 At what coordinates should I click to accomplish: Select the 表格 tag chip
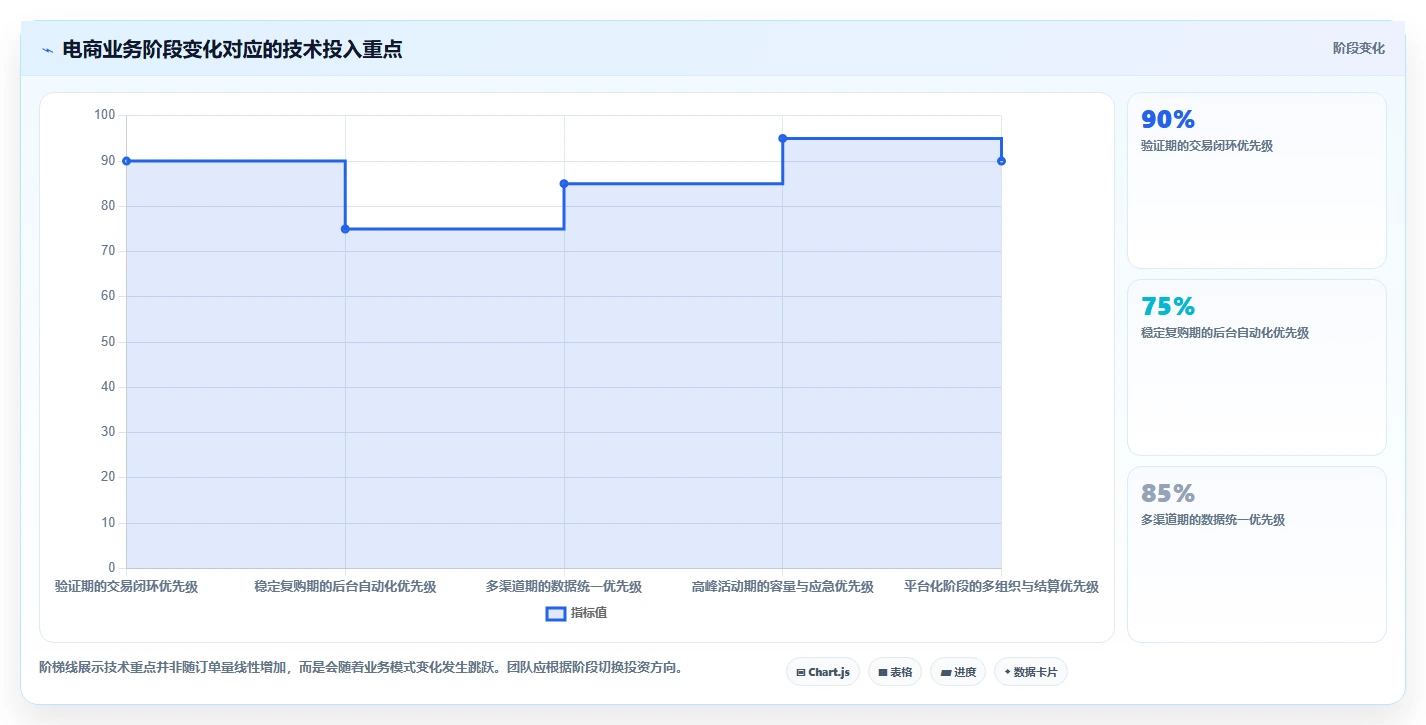tap(895, 672)
